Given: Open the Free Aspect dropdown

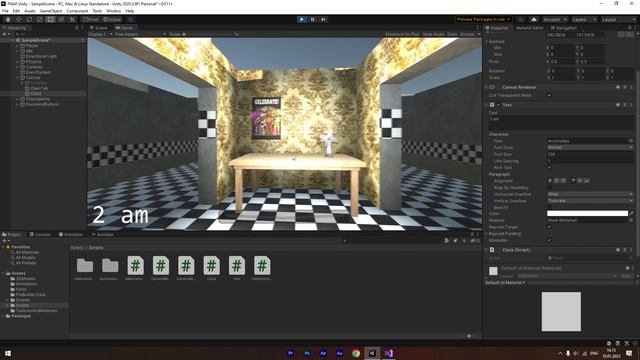Looking at the screenshot, I should click(x=140, y=34).
